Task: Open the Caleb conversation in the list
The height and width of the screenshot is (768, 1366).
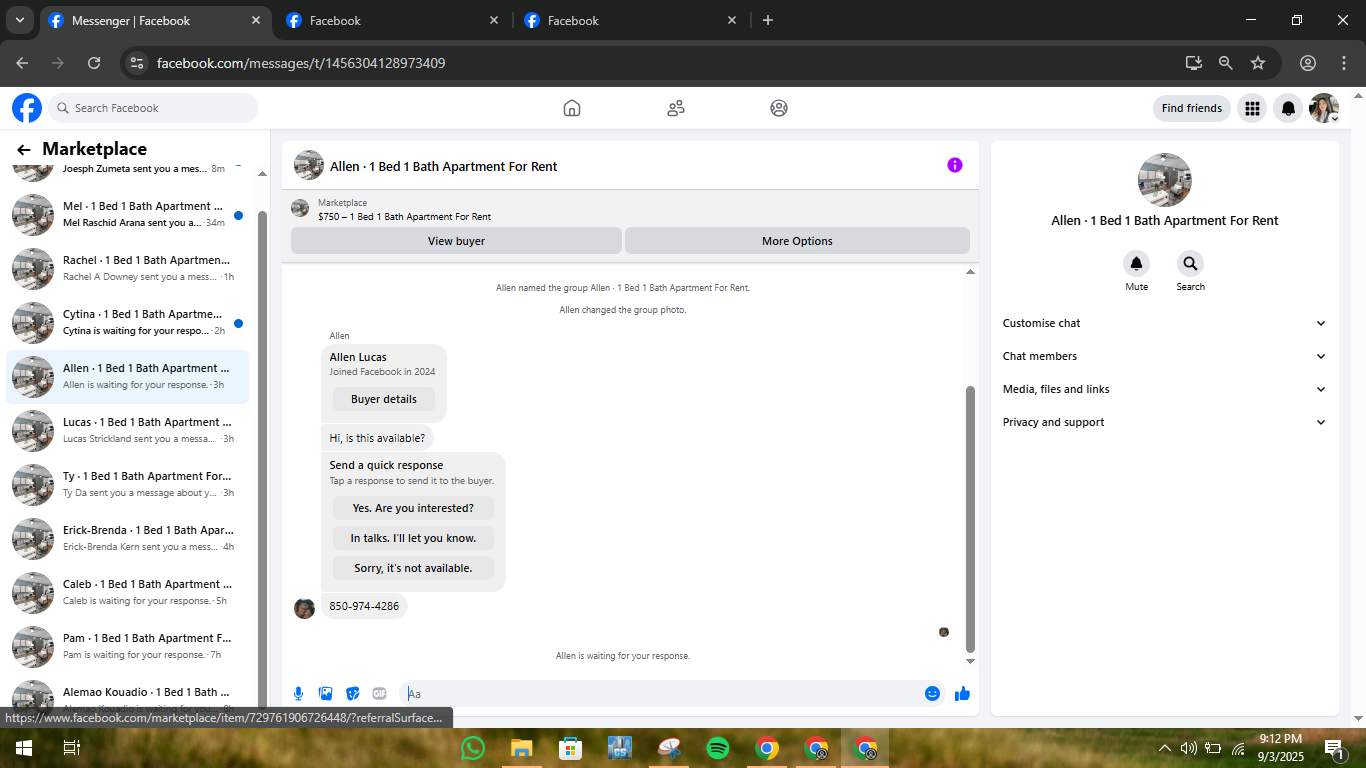Action: pyautogui.click(x=128, y=592)
